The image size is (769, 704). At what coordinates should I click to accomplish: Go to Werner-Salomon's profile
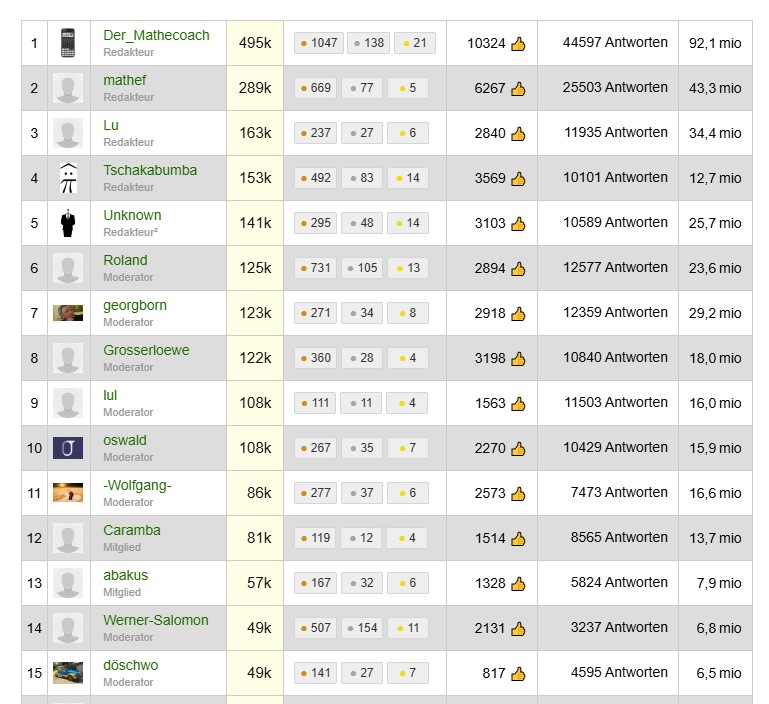point(156,620)
